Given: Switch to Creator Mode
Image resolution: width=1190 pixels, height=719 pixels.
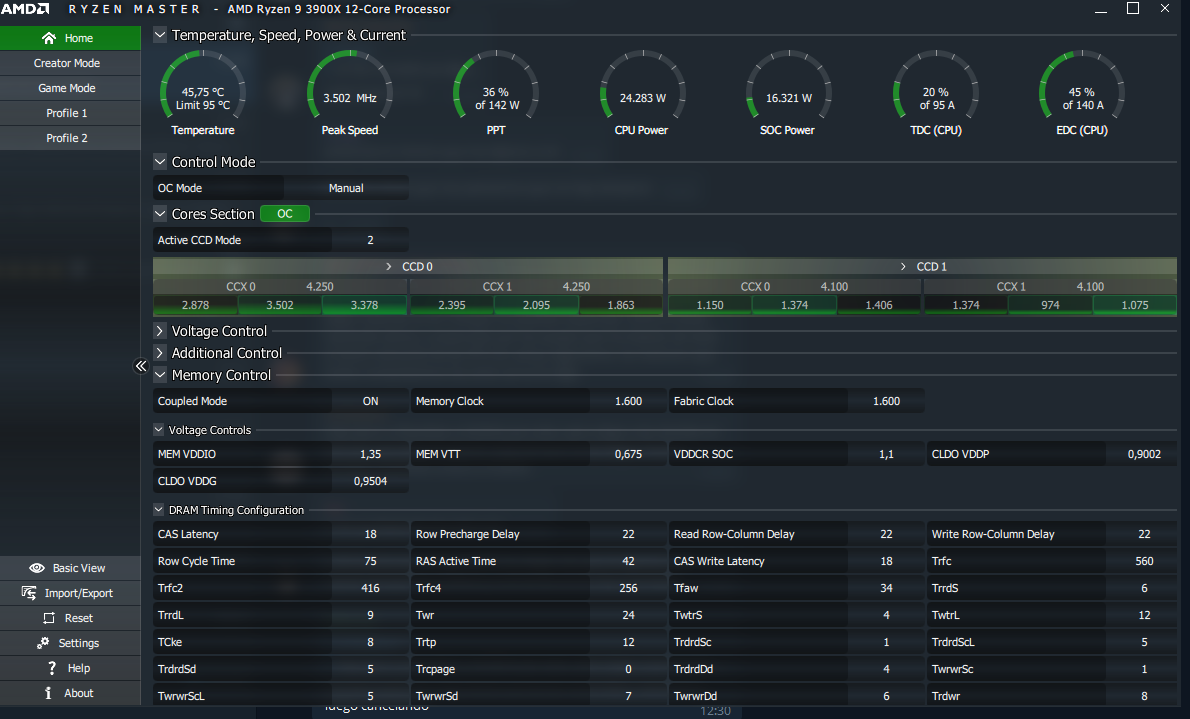Looking at the screenshot, I should (x=71, y=63).
